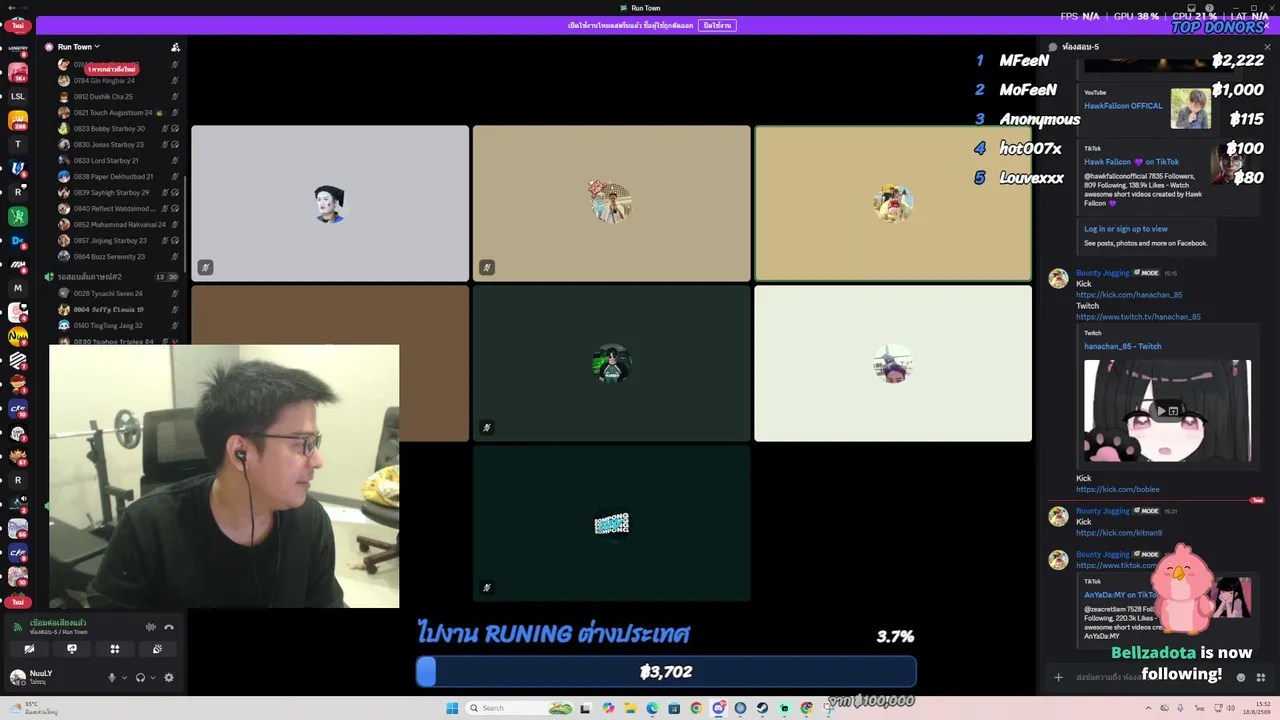The image size is (1280, 720).
Task: Select voice member 0140 TingTong Jang 32
Action: click(117, 326)
